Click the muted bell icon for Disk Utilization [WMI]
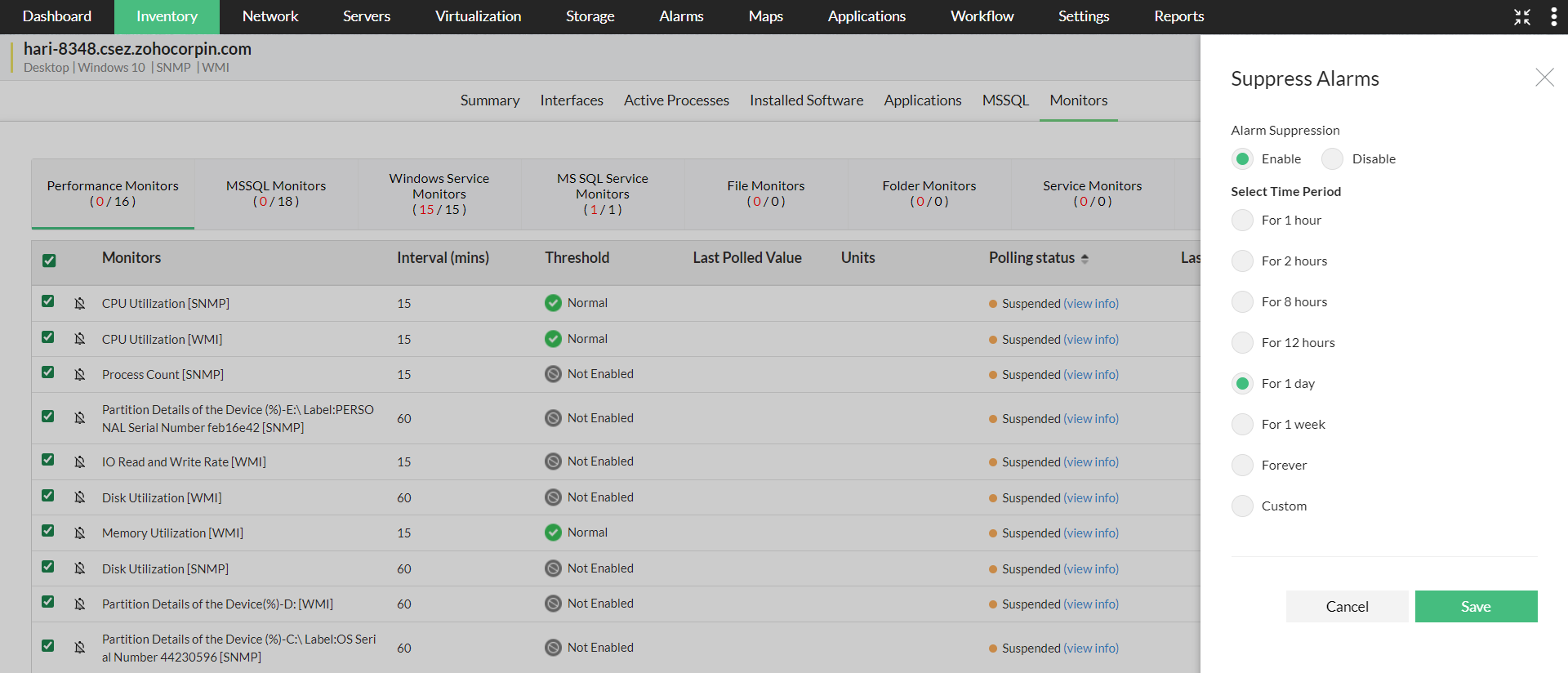This screenshot has height=673, width=1568. tap(80, 497)
